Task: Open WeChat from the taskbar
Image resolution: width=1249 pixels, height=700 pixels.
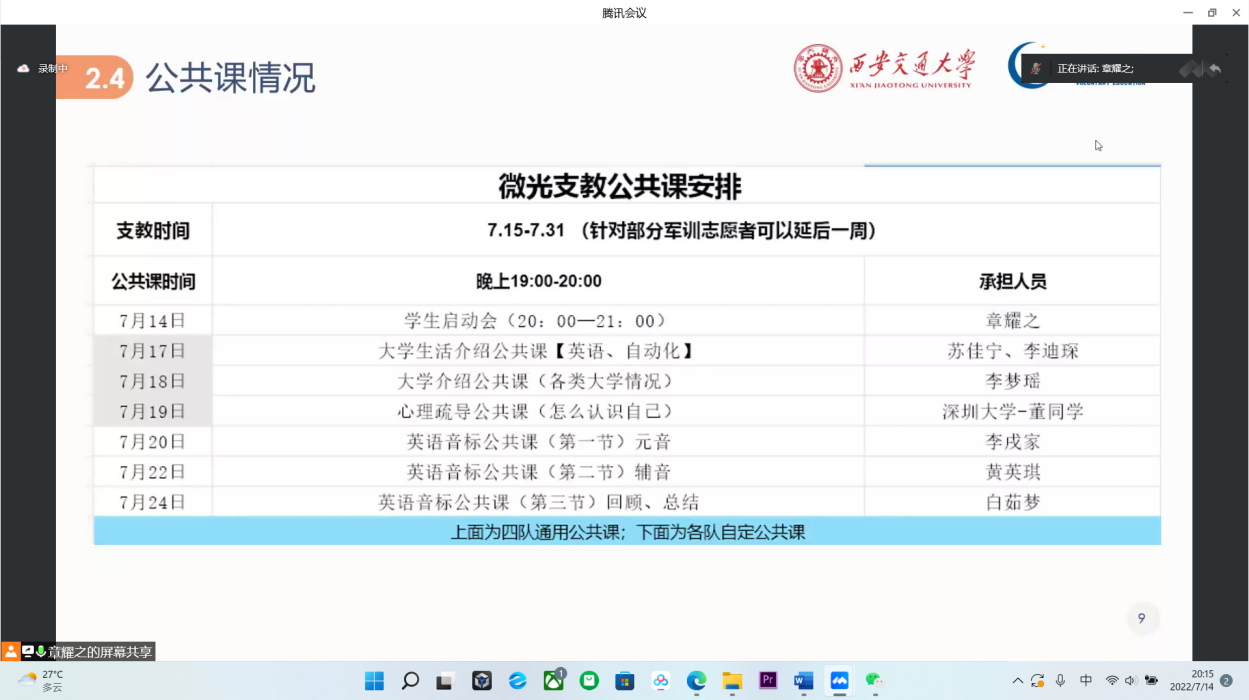Action: 875,681
